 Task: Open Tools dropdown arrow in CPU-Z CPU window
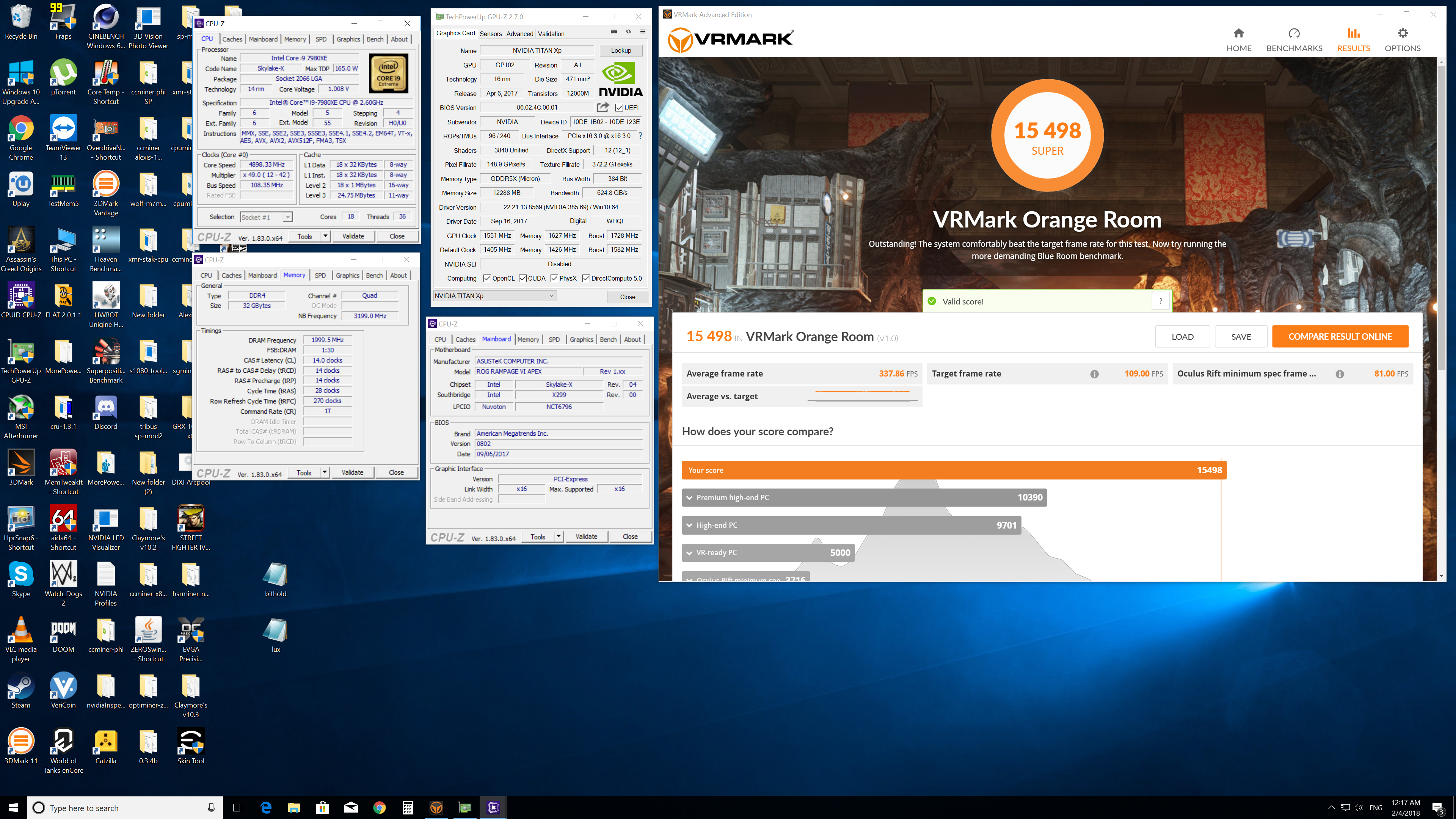point(325,236)
